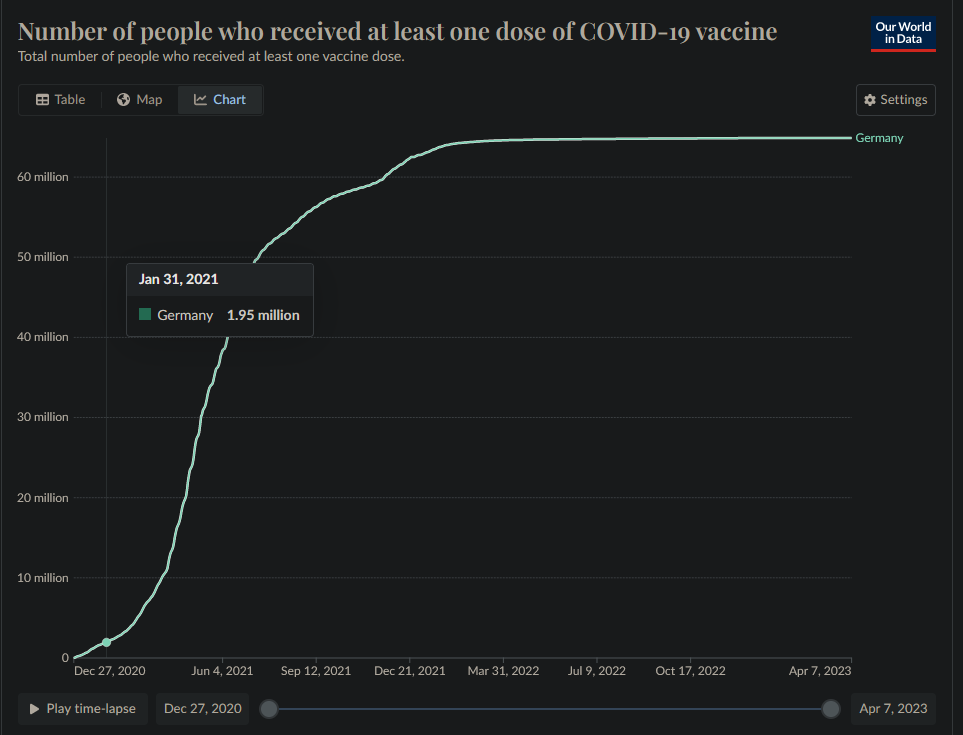Switch to the Table tab
This screenshot has width=963, height=735.
(60, 100)
